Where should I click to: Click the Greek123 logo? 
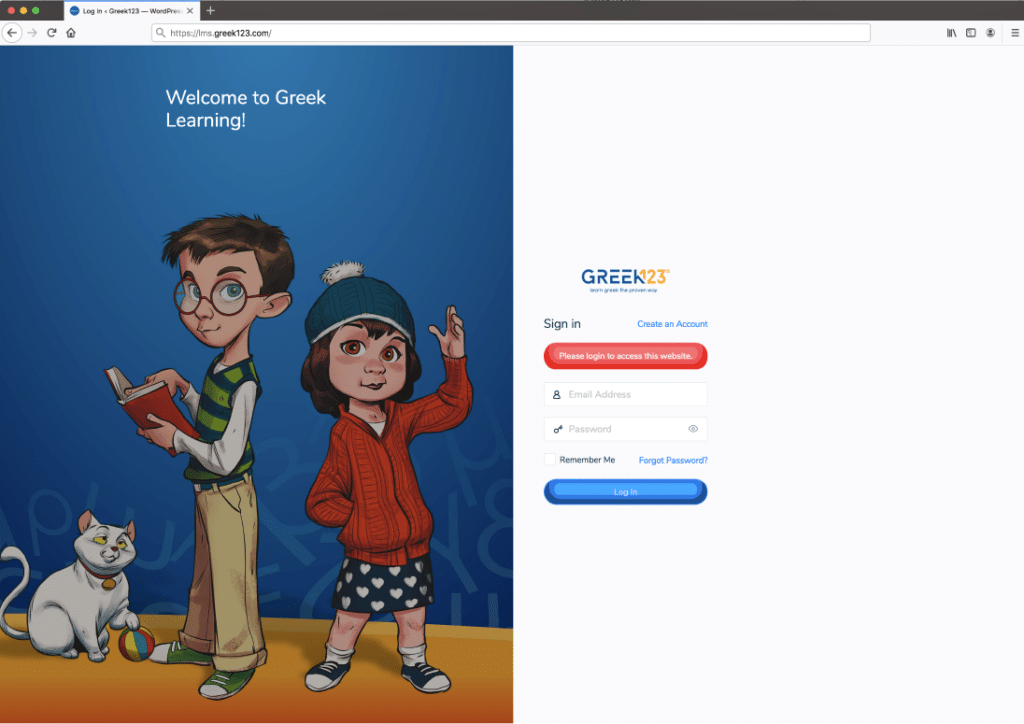point(625,280)
